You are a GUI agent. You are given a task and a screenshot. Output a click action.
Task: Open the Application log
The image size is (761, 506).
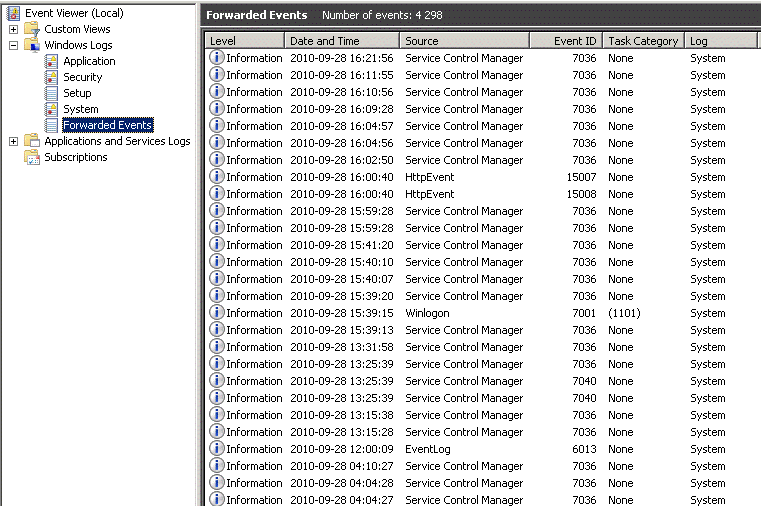click(89, 61)
